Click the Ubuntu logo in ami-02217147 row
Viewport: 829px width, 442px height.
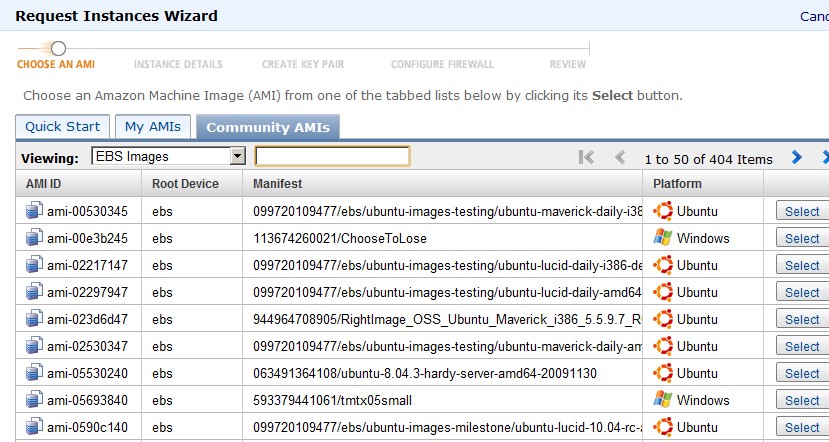[662, 265]
